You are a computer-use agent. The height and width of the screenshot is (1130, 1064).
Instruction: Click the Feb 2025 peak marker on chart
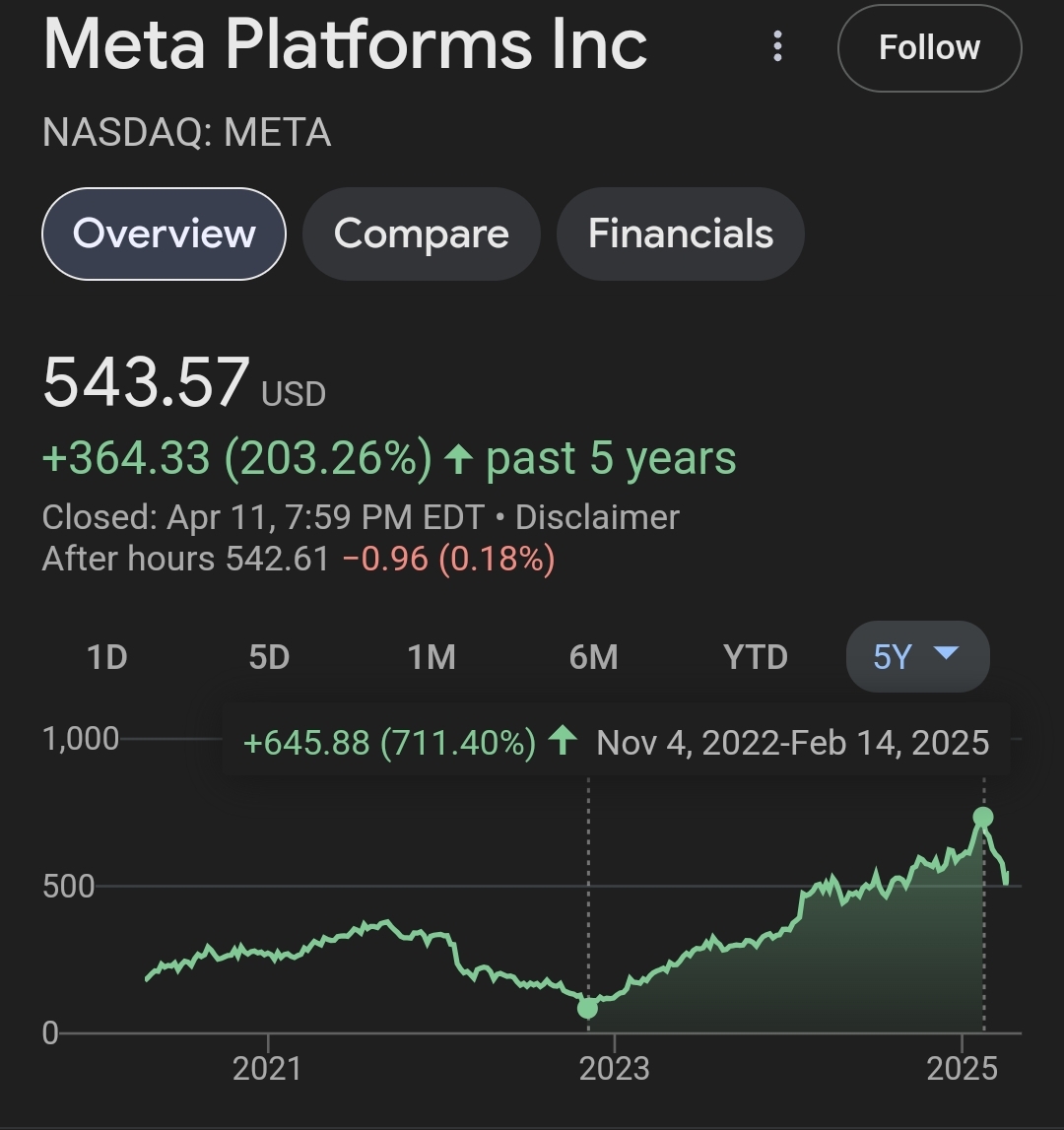(983, 817)
